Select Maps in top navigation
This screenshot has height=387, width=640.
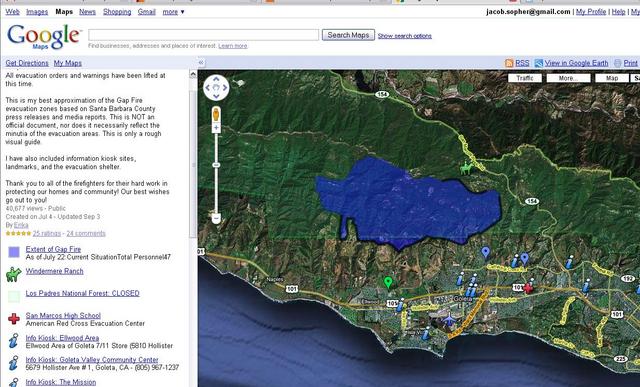[x=64, y=12]
